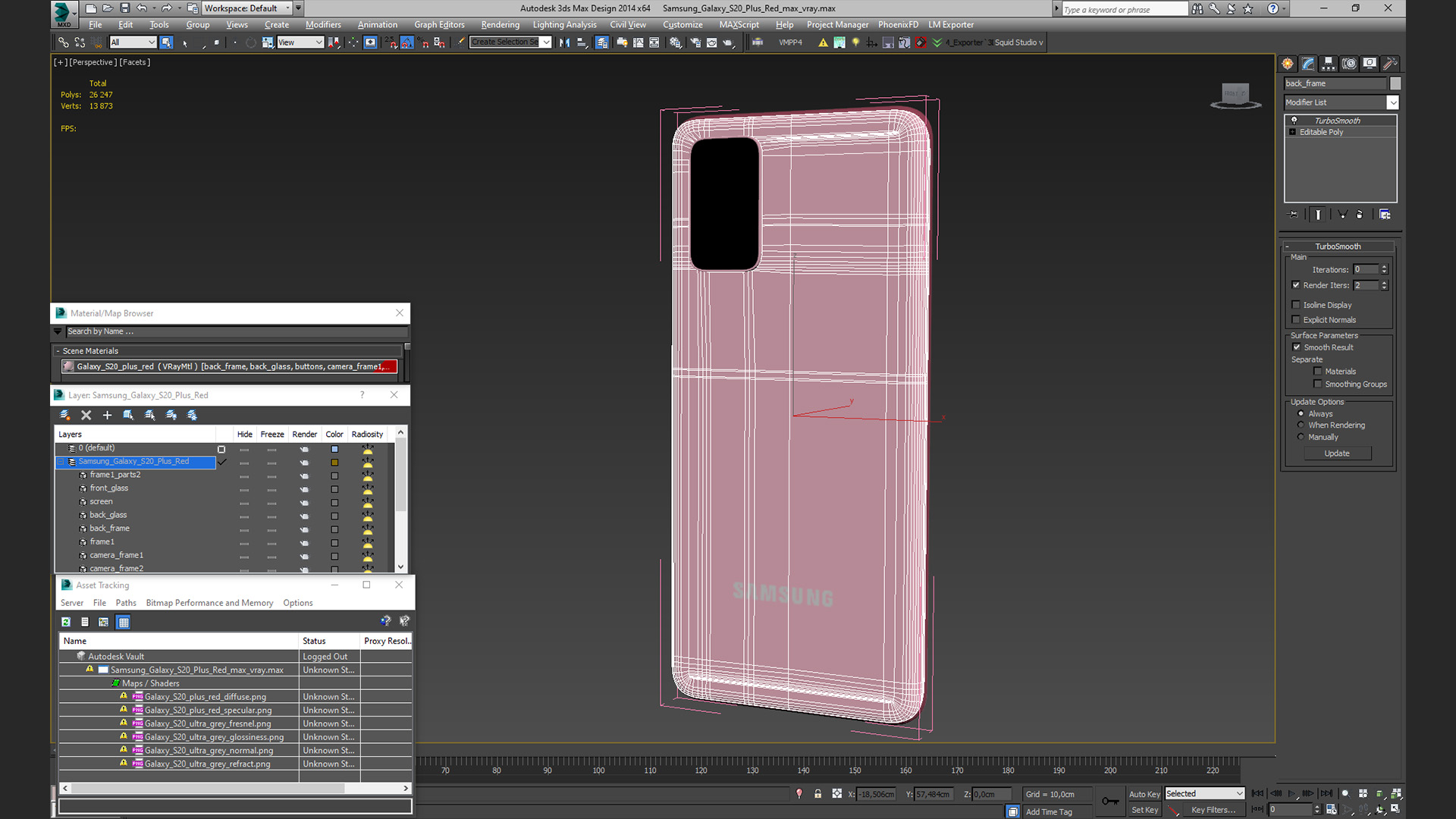Click the Update button in TurboSmooth
This screenshot has width=1456, height=819.
pyautogui.click(x=1337, y=453)
